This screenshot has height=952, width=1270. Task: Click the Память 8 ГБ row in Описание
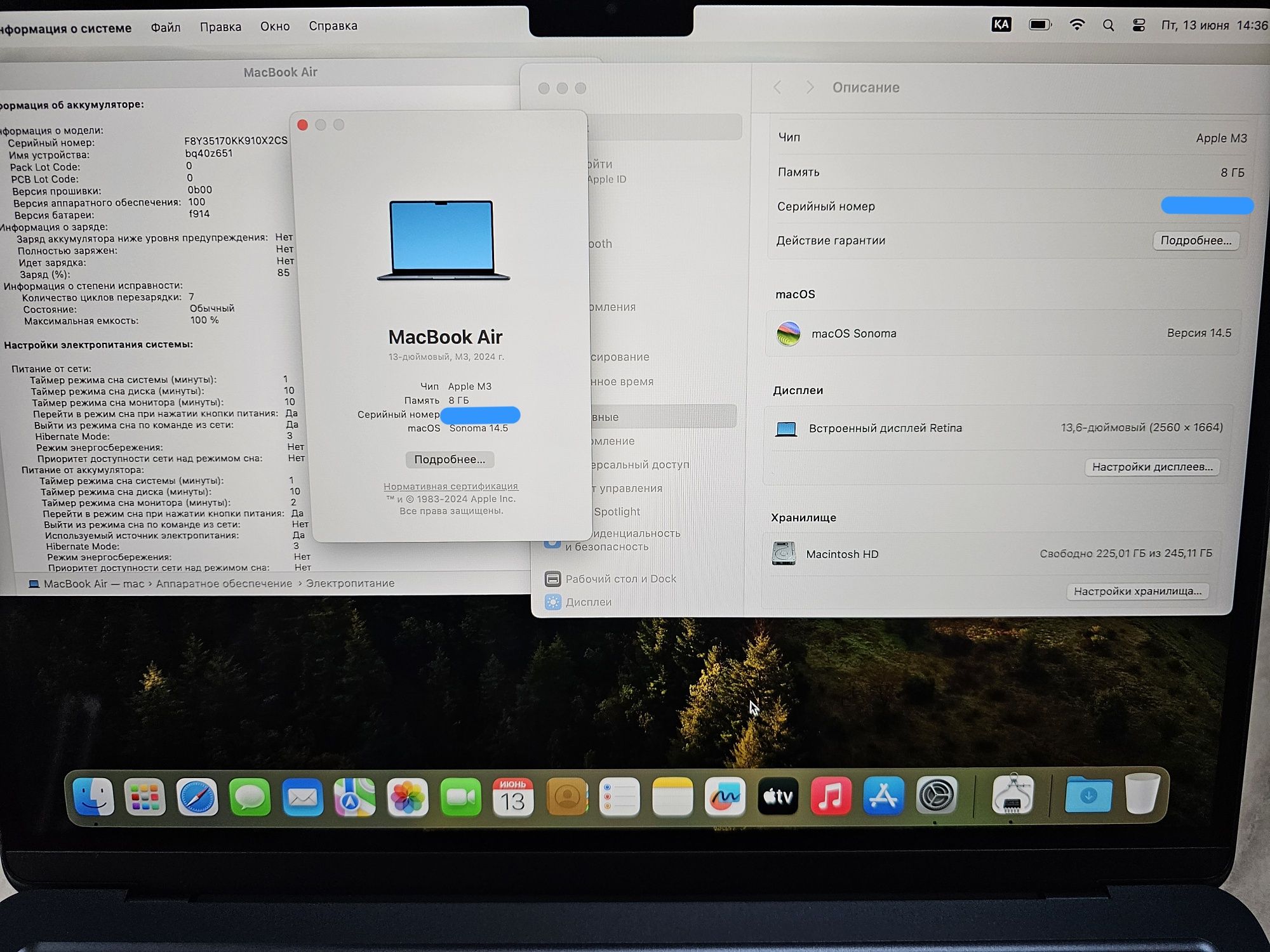click(x=1011, y=172)
